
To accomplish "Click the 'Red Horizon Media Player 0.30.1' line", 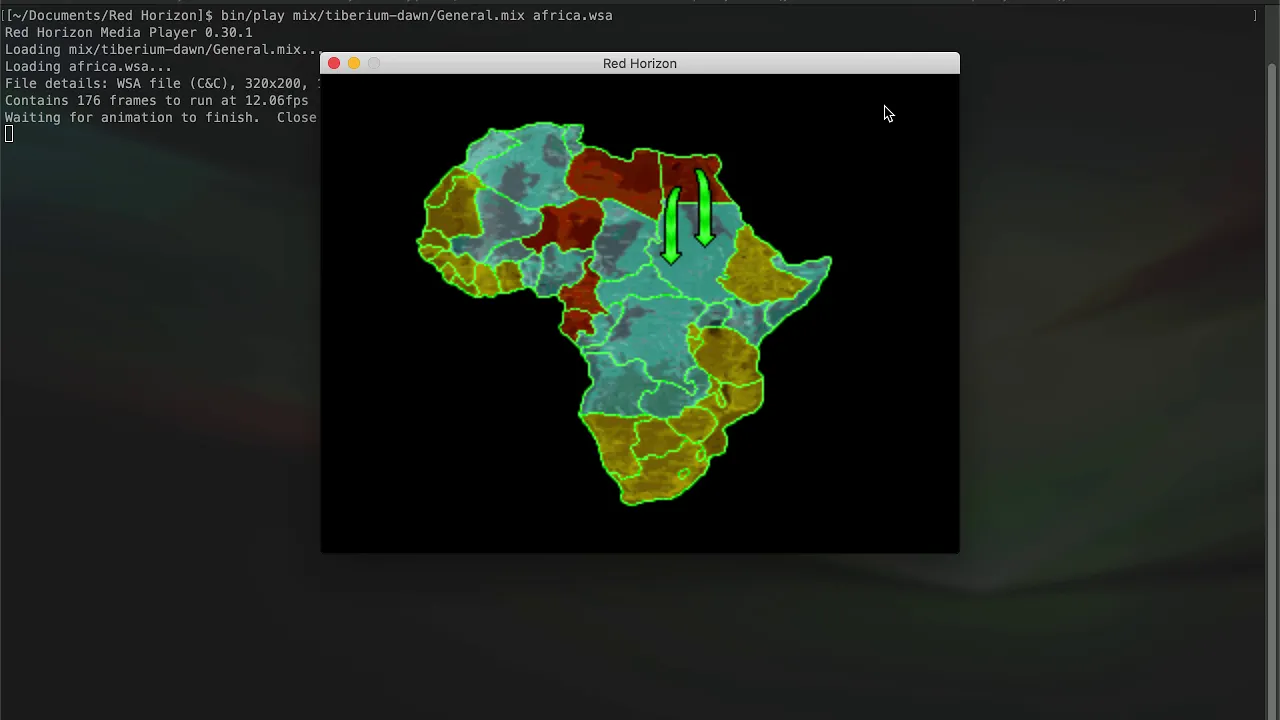I will pos(129,32).
